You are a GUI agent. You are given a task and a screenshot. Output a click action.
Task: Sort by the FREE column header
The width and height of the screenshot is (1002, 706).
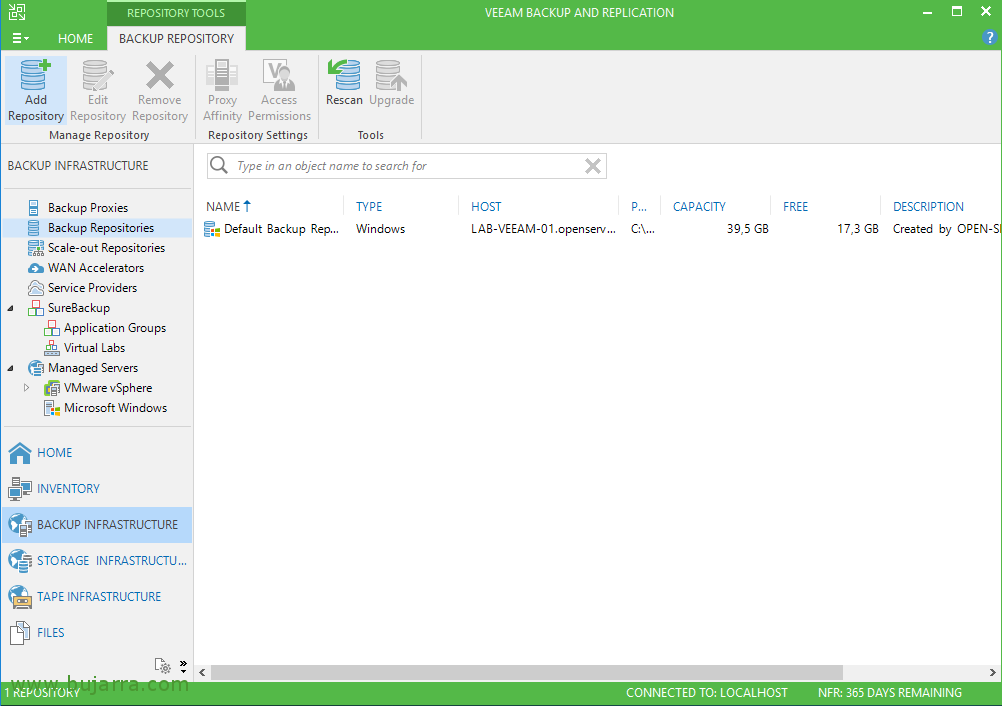[x=795, y=207]
